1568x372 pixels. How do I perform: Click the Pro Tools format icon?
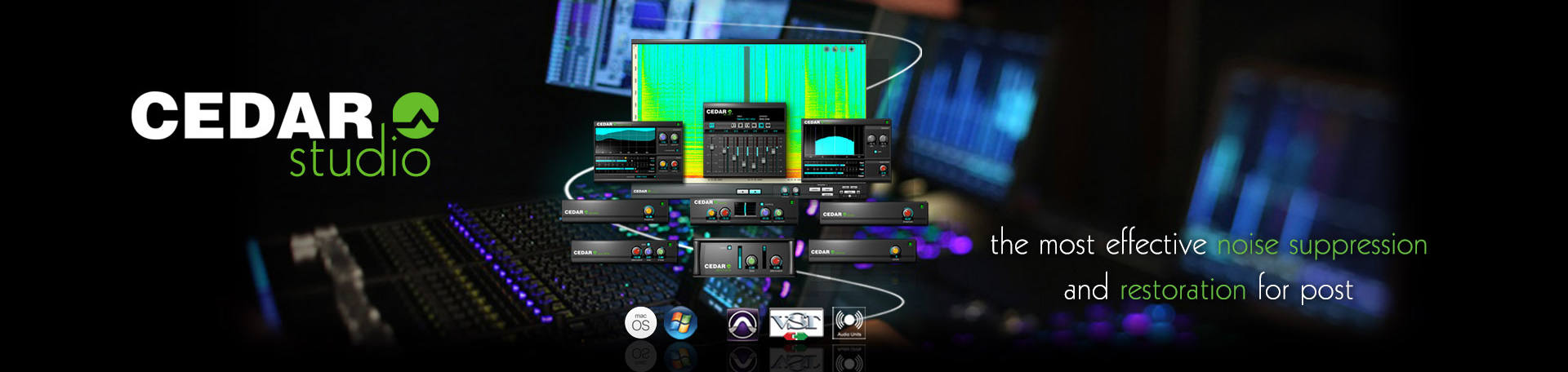pos(742,324)
